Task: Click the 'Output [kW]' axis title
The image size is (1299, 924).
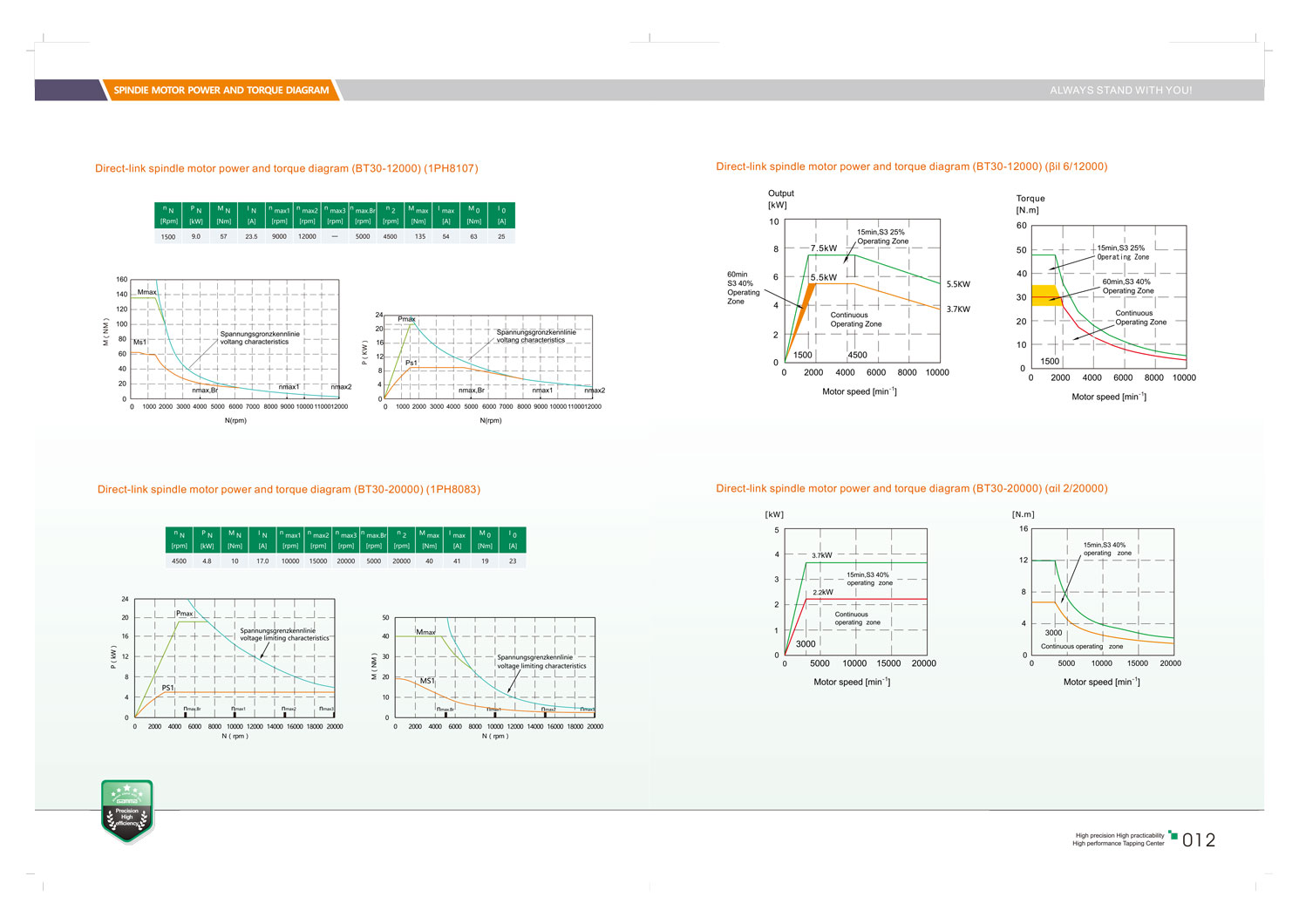Action: click(780, 200)
